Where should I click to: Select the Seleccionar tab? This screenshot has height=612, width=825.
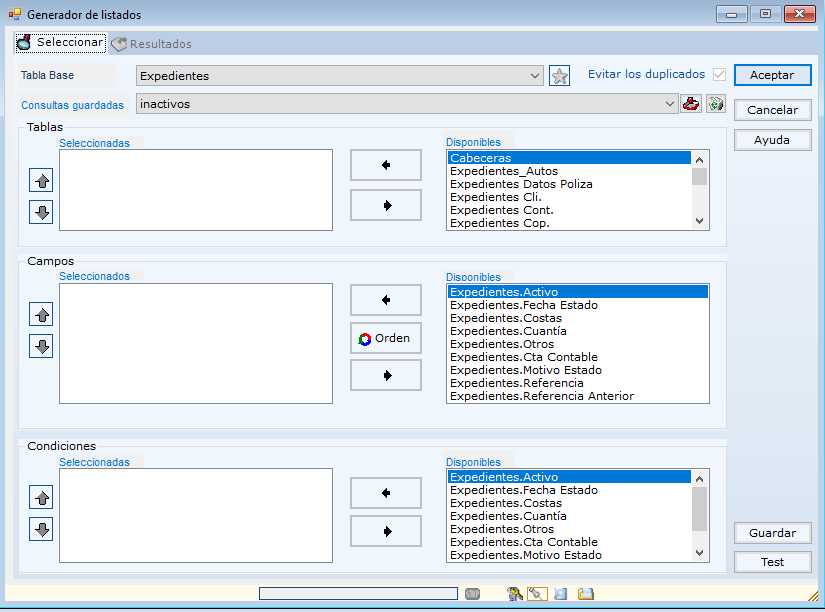[x=59, y=43]
